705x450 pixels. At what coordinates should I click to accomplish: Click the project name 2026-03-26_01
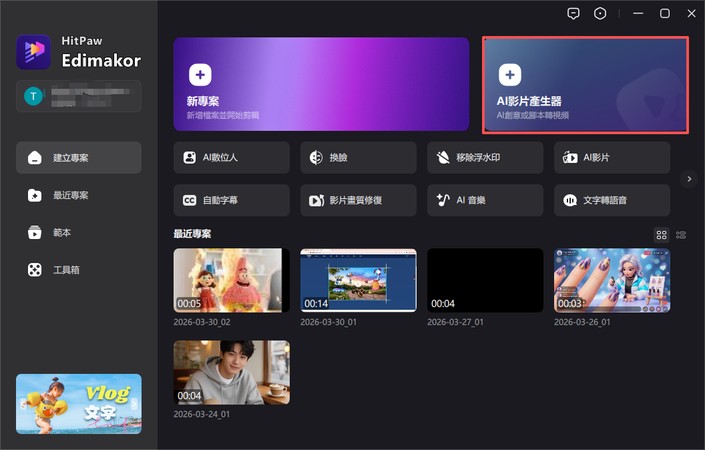tap(582, 322)
